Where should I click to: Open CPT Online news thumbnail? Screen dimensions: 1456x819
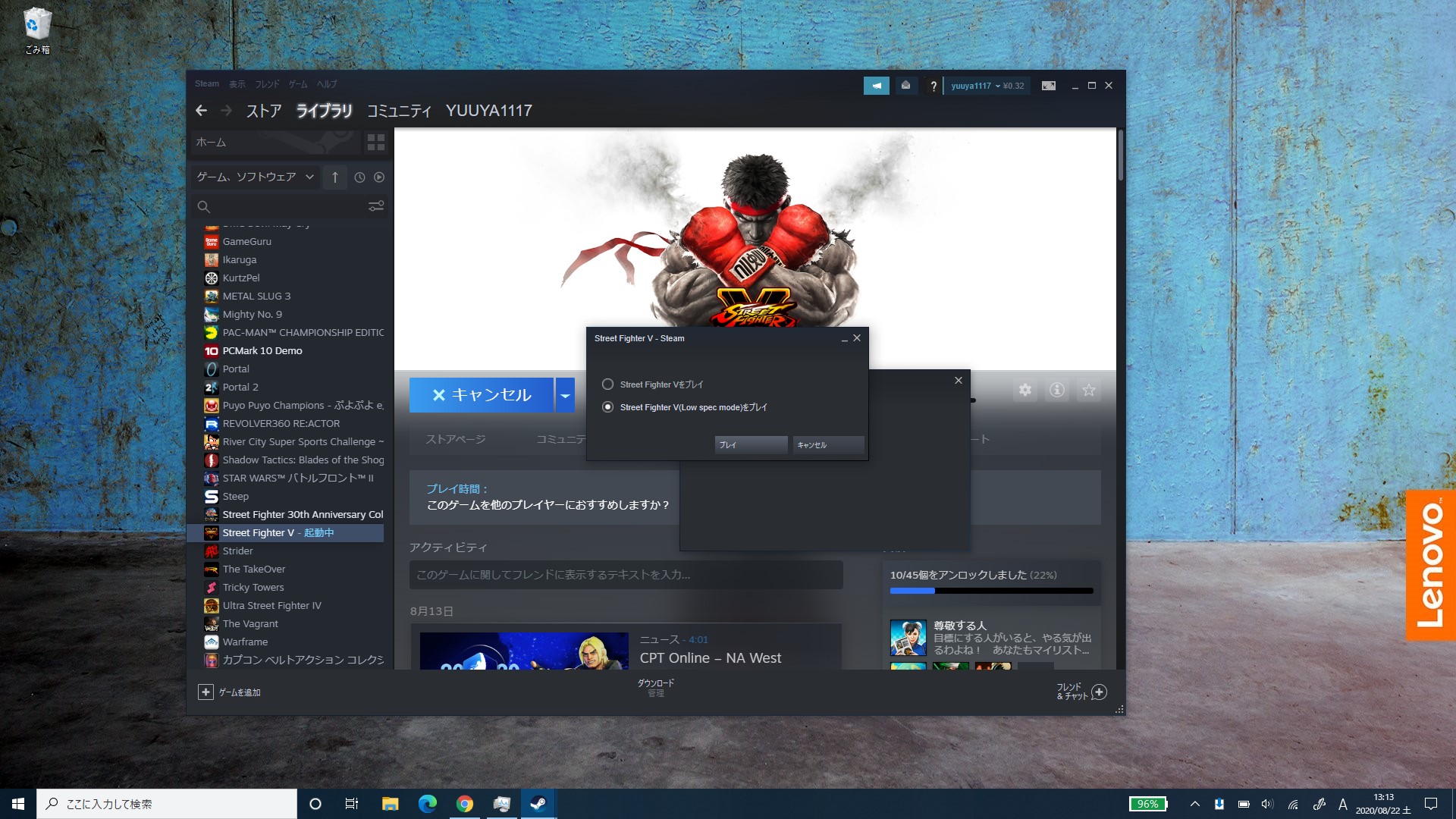click(x=524, y=651)
